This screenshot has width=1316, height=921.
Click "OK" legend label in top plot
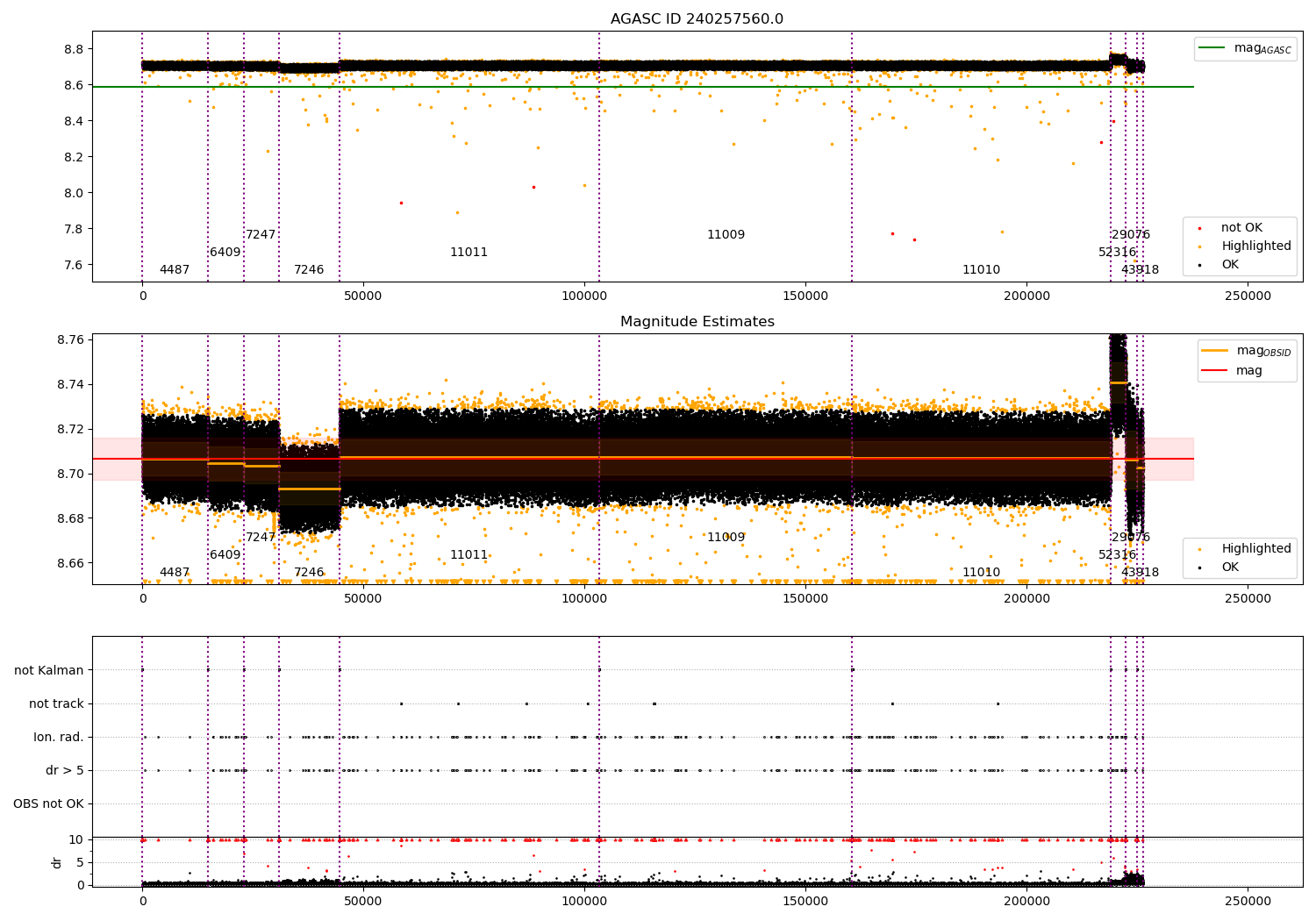(1230, 264)
